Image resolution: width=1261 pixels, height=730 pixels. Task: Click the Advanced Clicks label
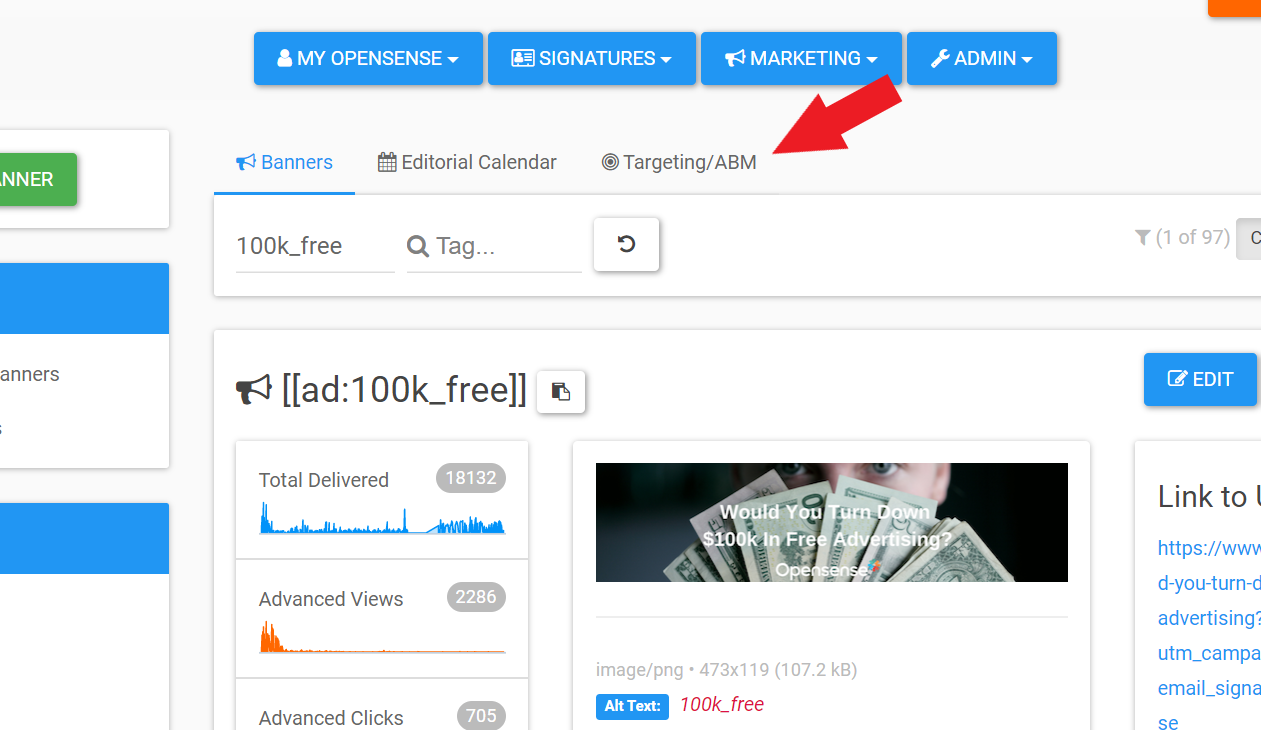331,718
